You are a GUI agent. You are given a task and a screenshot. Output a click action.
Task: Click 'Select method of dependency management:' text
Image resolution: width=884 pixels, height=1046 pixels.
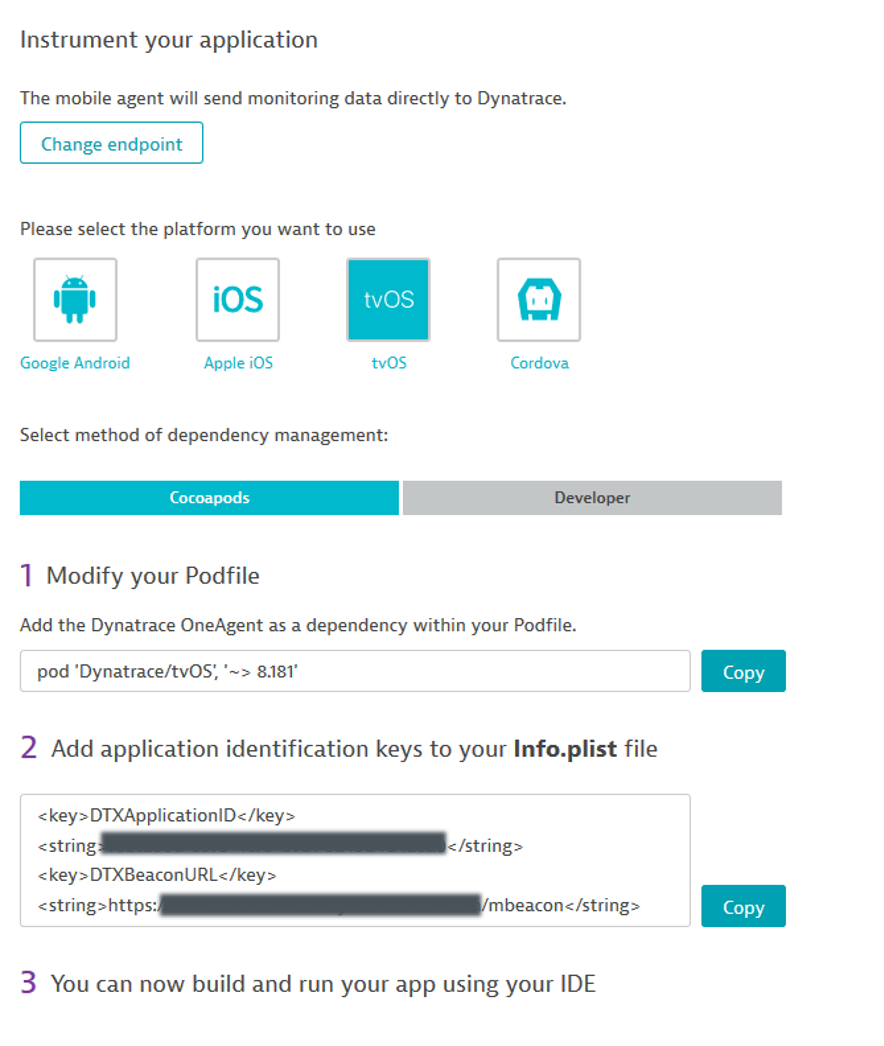pyautogui.click(x=204, y=436)
